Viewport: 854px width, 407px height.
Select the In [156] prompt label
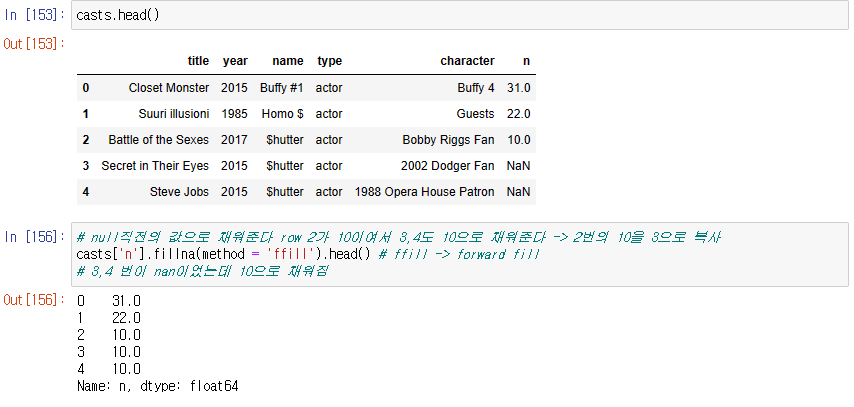click(34, 237)
